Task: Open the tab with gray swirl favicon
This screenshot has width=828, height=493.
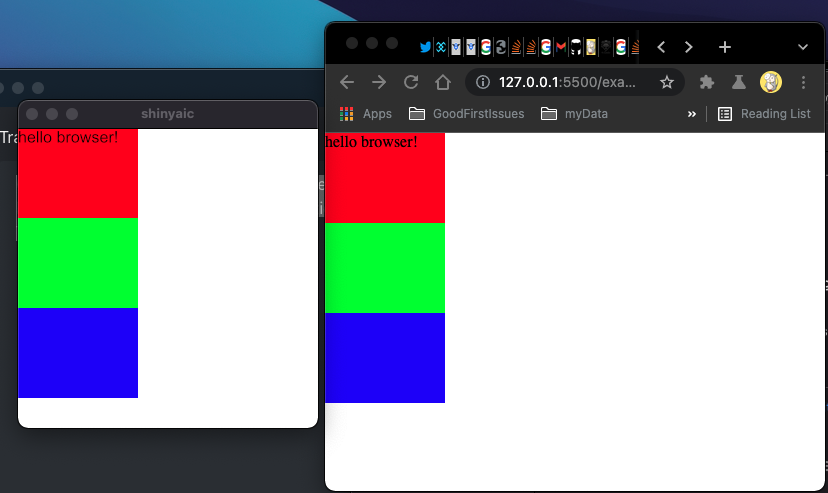Action: pos(501,47)
